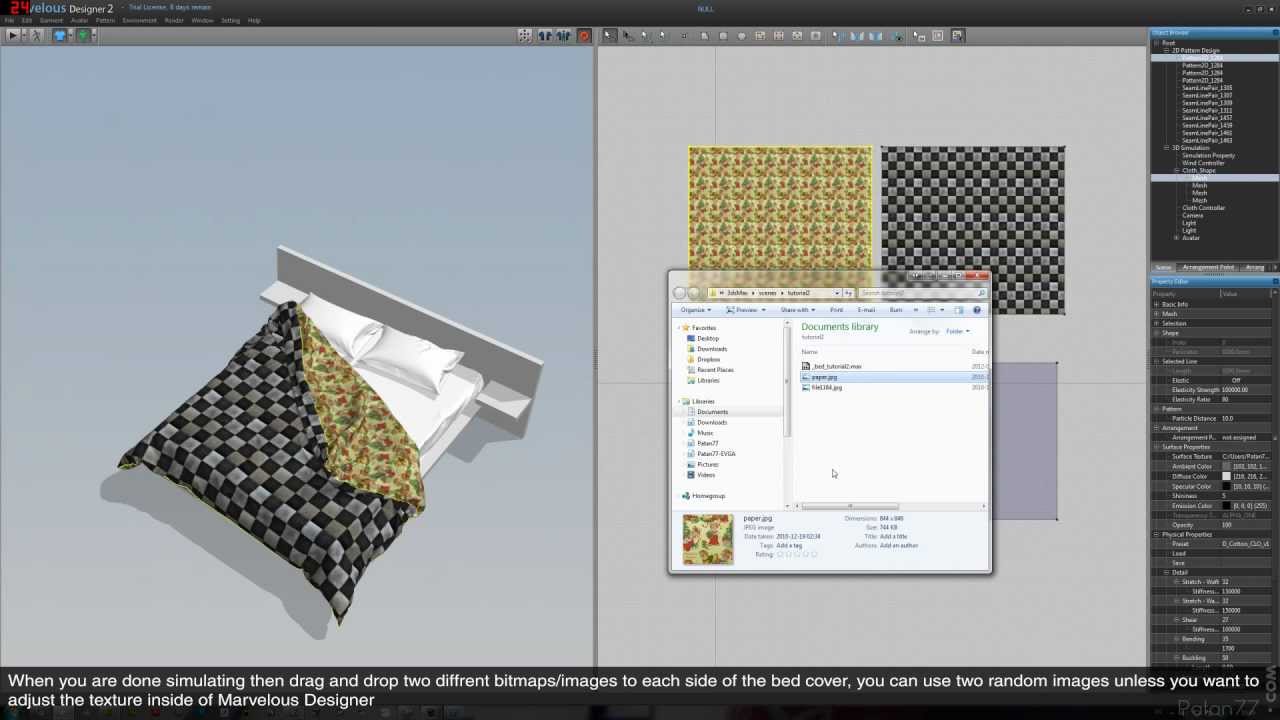Image resolution: width=1280 pixels, height=720 pixels.
Task: Click the Diffuse Color swatch
Action: [1226, 477]
